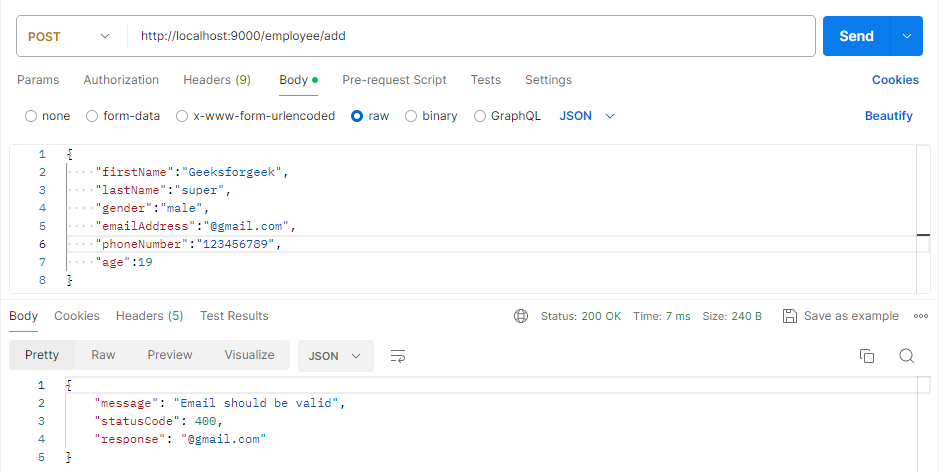
Task: Expand the Send button arrow dropdown
Action: (x=907, y=36)
